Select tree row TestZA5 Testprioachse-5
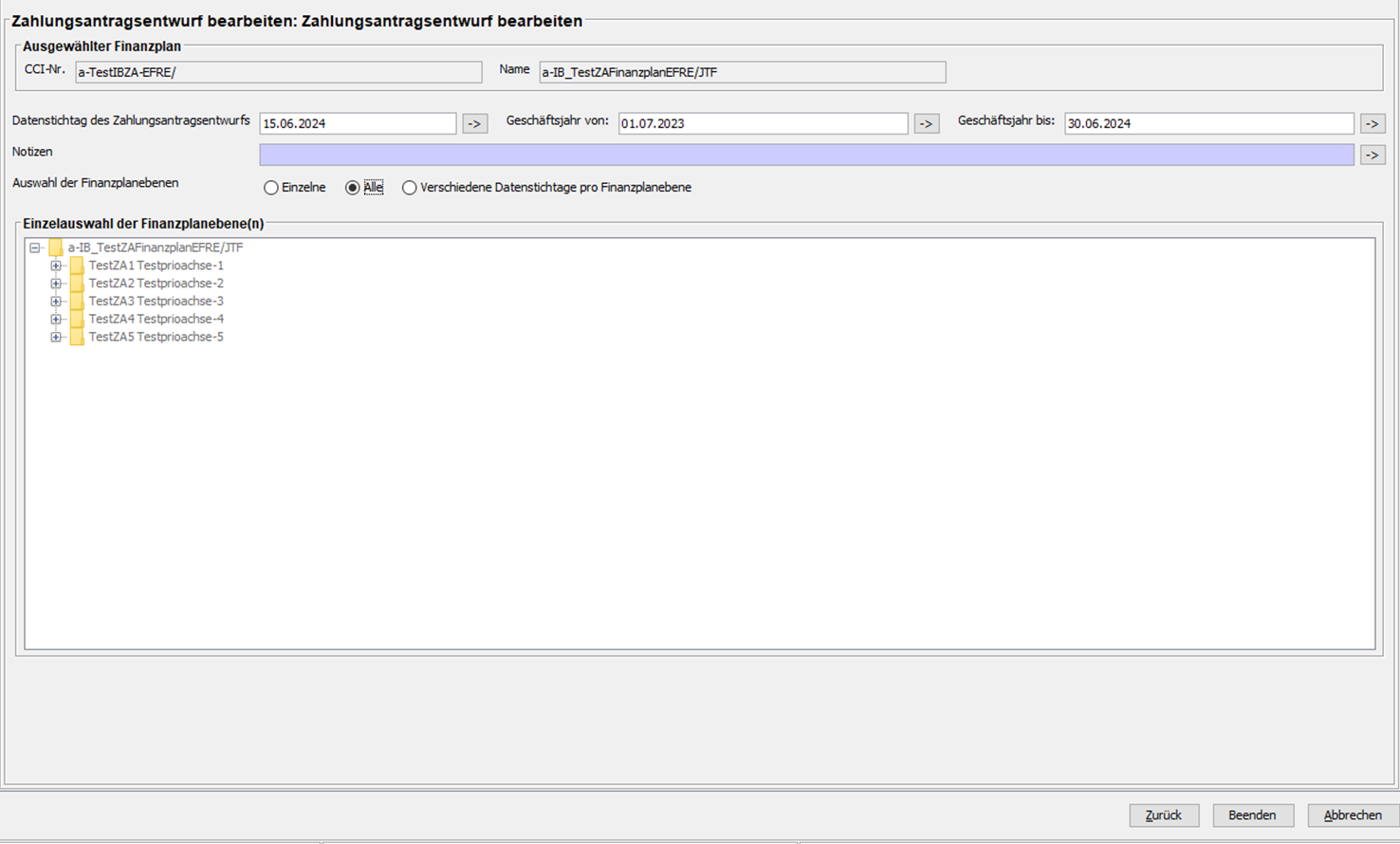Image resolution: width=1400 pixels, height=844 pixels. click(x=157, y=338)
